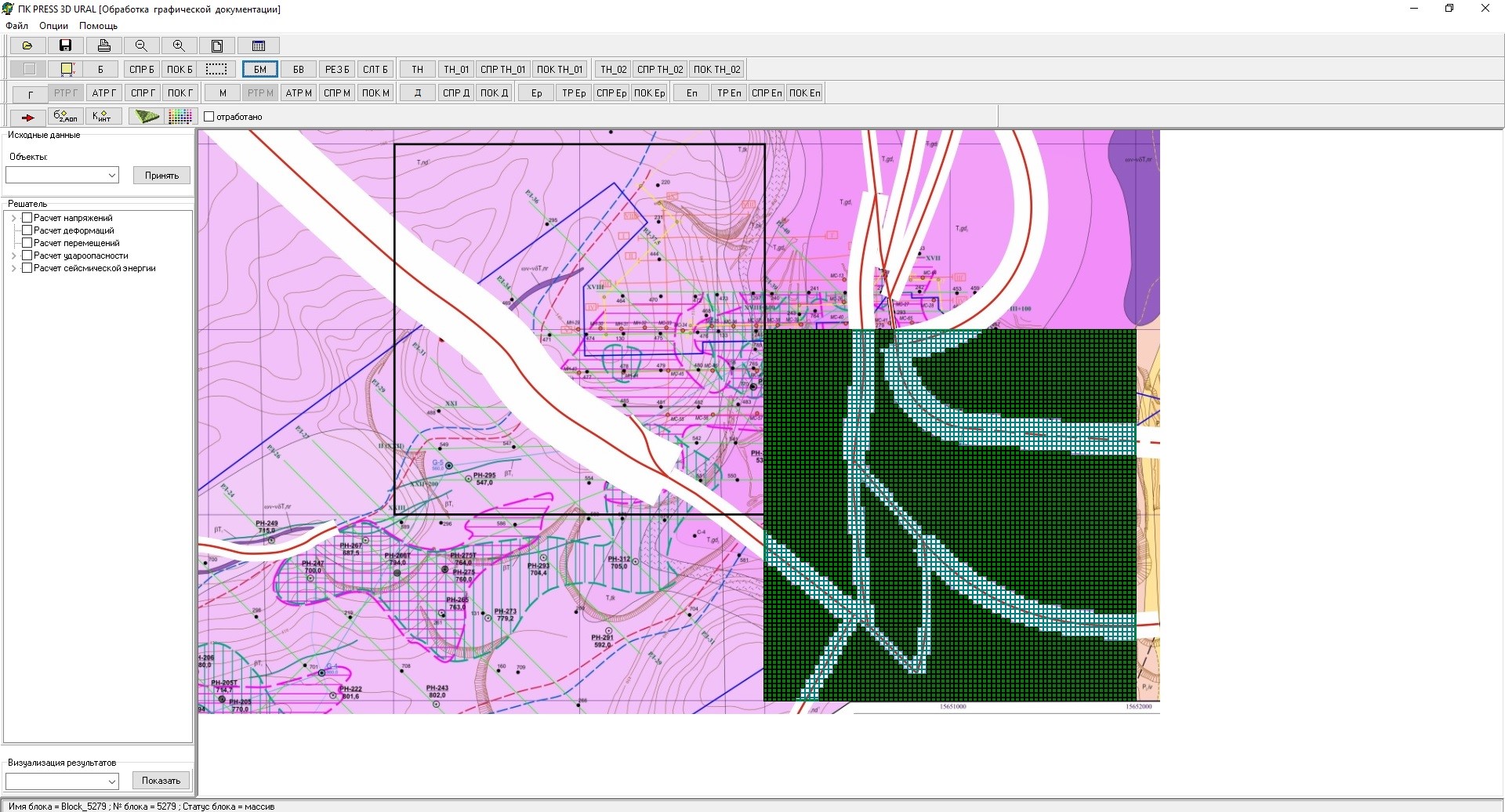Click the 'СПР Д' toolbar button
Image resolution: width=1505 pixels, height=812 pixels.
tap(456, 93)
